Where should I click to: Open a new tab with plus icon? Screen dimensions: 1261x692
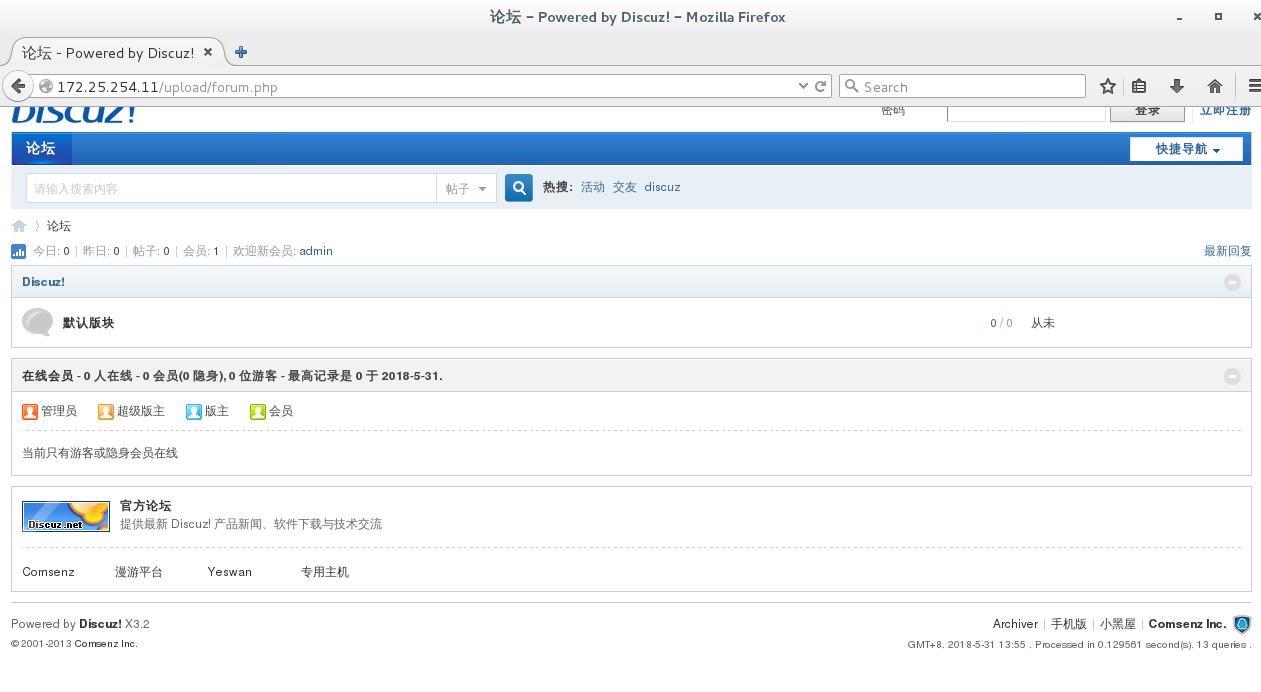coord(241,52)
